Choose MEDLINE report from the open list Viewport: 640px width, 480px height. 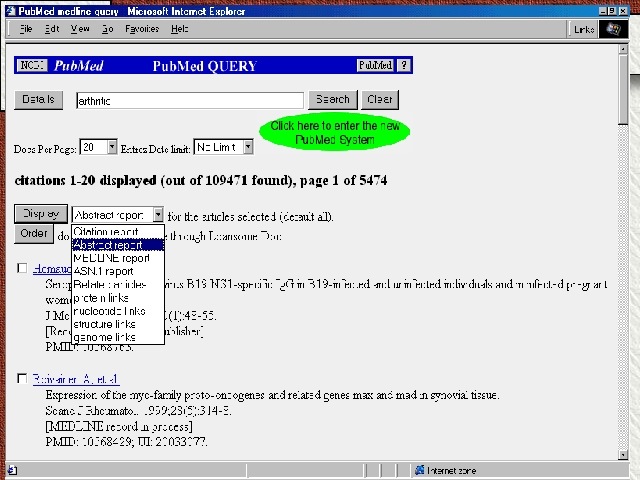[111, 258]
